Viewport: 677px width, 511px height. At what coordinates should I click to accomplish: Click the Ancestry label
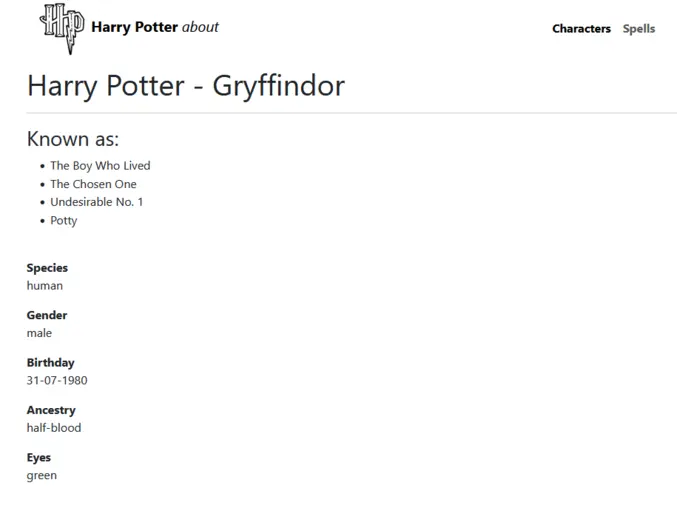coord(51,410)
